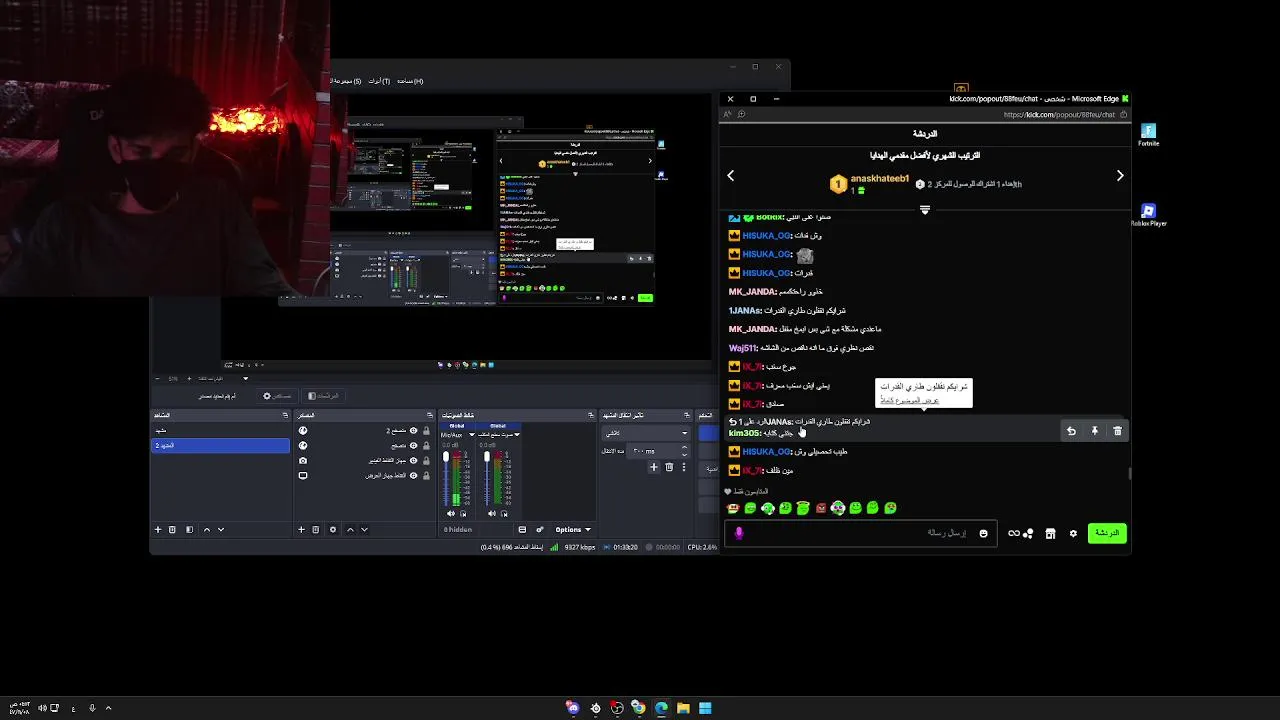
Task: Pop out the OBS Sources dock
Action: pyautogui.click(x=430, y=415)
